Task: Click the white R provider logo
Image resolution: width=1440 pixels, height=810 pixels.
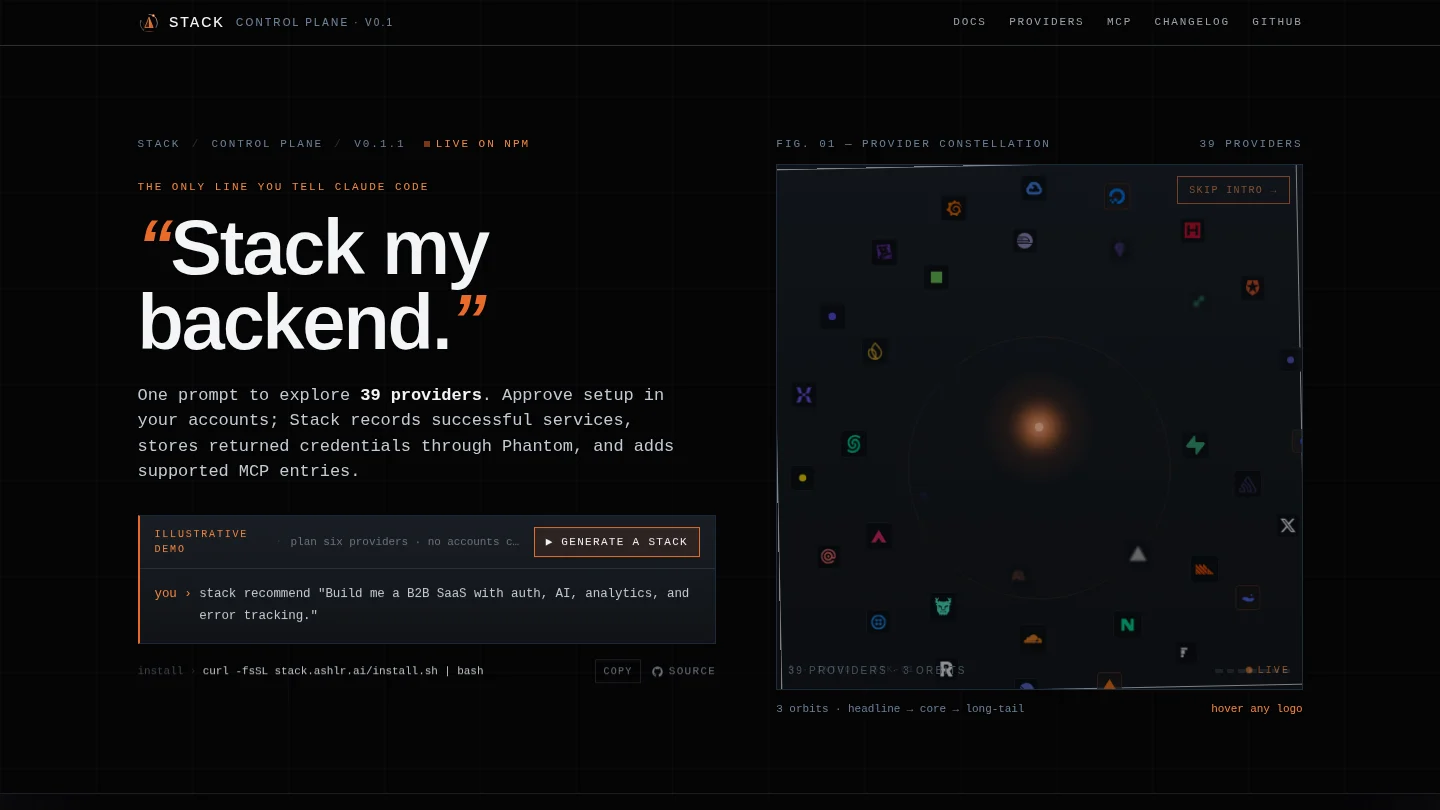Action: [x=946, y=669]
